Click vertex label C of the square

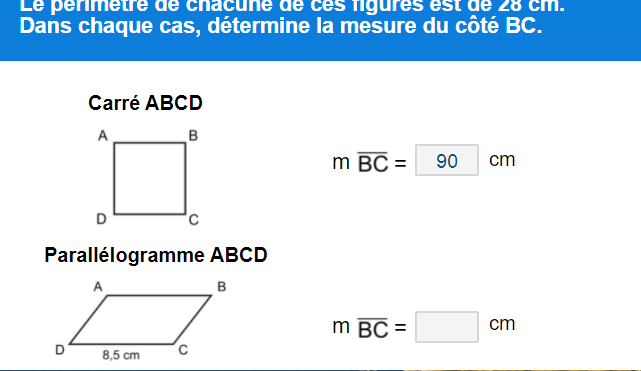194,220
